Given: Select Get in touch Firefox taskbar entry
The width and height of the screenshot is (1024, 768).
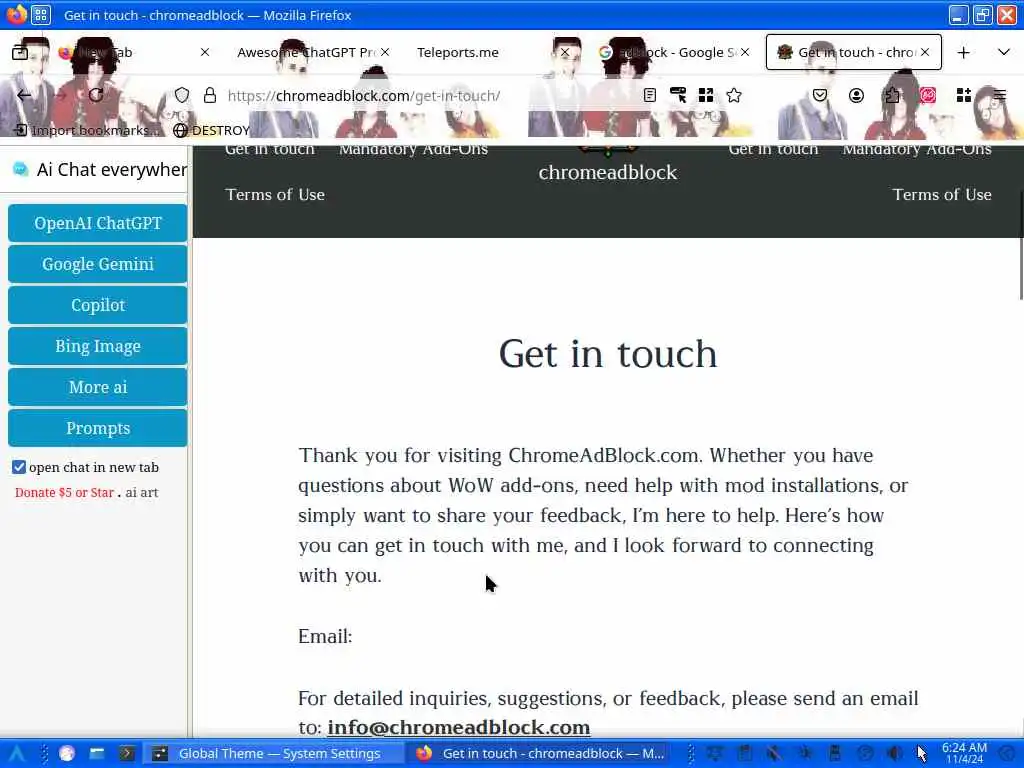Looking at the screenshot, I should coord(540,754).
